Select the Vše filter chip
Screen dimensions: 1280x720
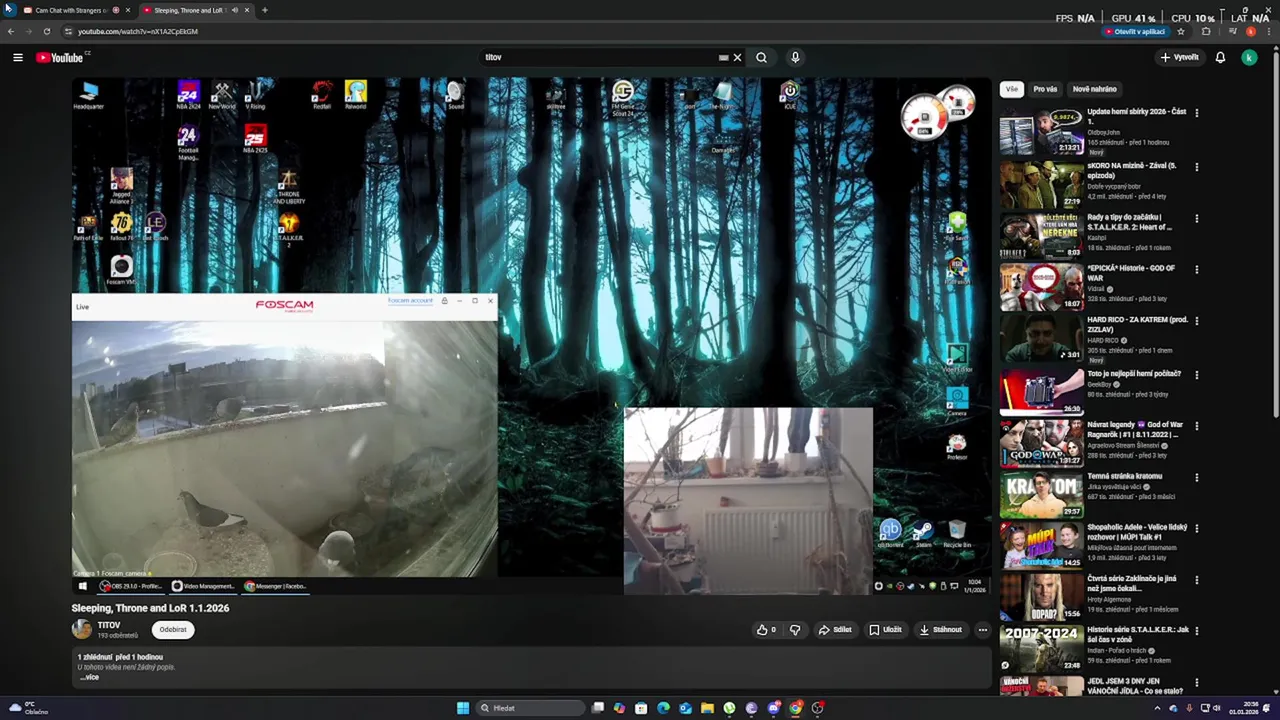[x=1012, y=89]
